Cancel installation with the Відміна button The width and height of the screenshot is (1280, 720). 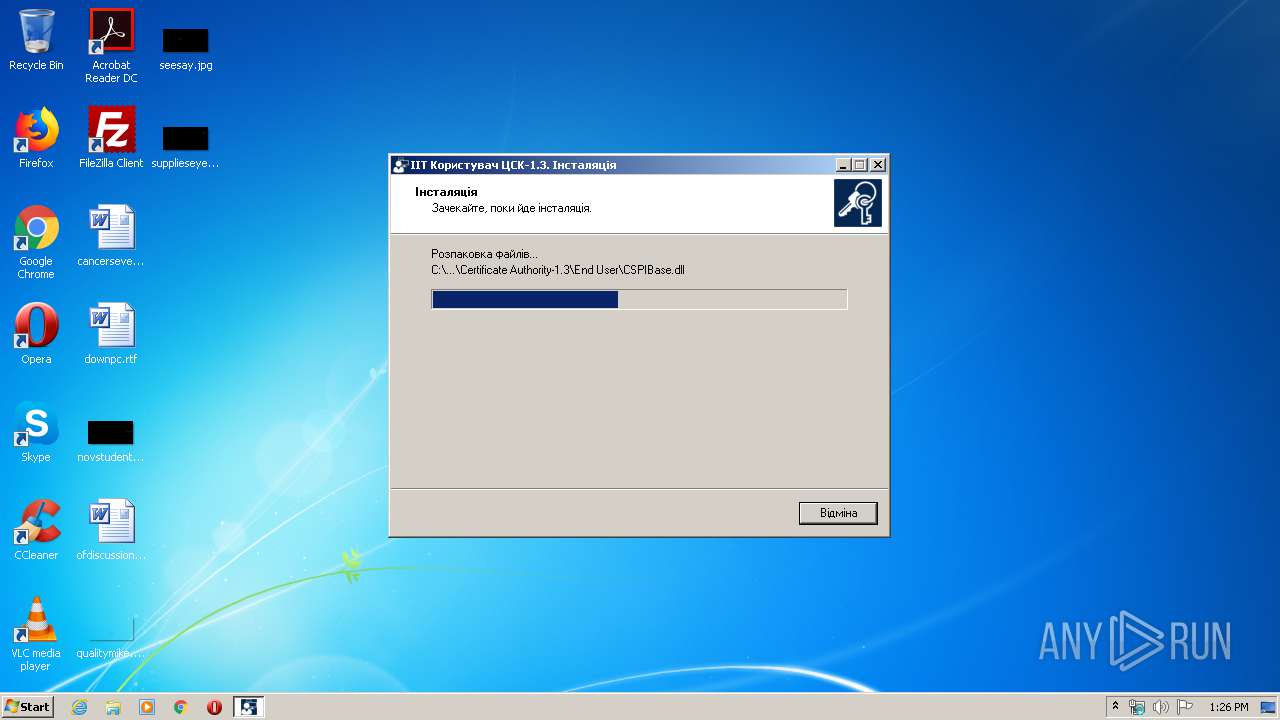pyautogui.click(x=838, y=513)
